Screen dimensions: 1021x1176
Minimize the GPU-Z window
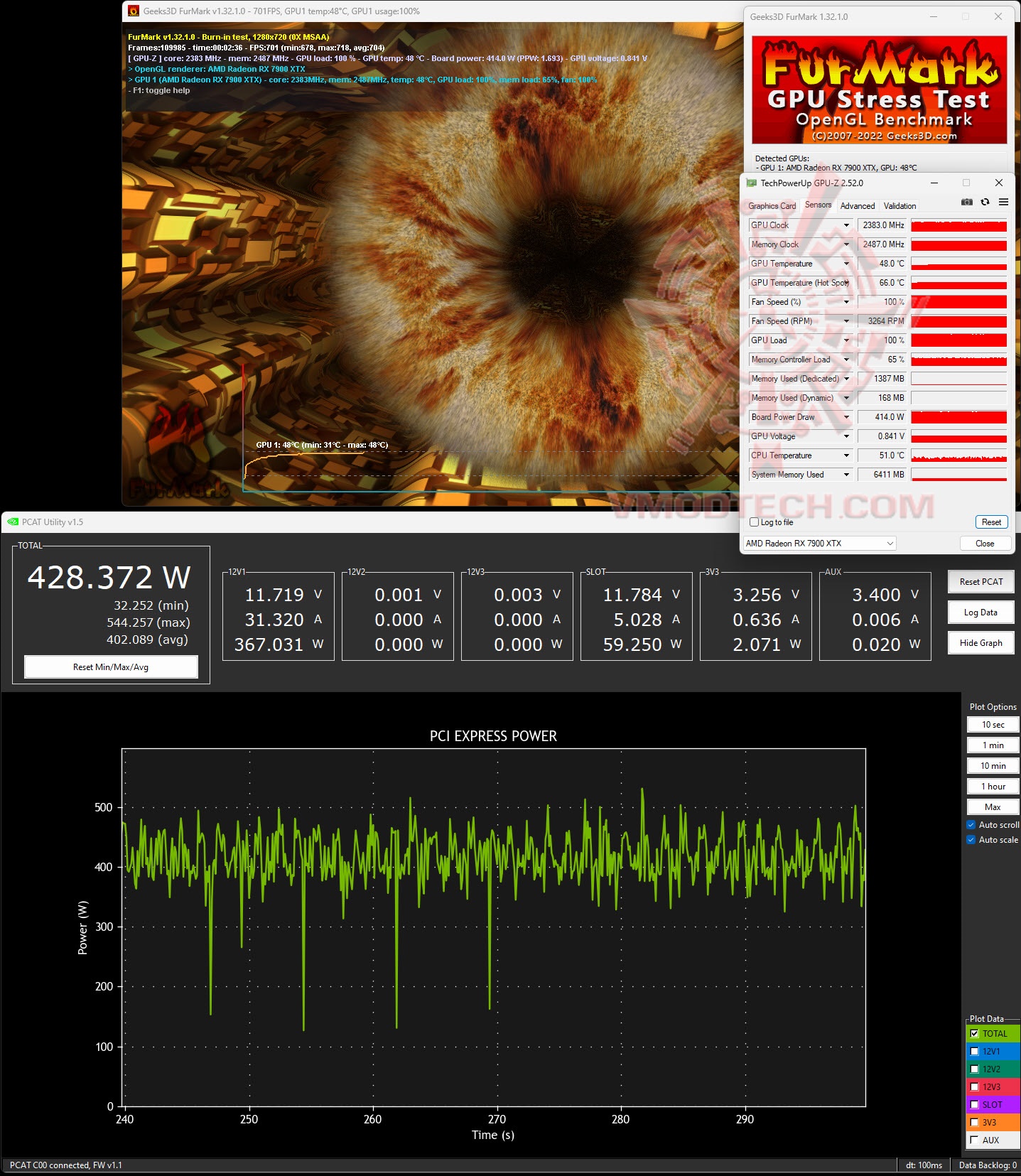pos(934,183)
